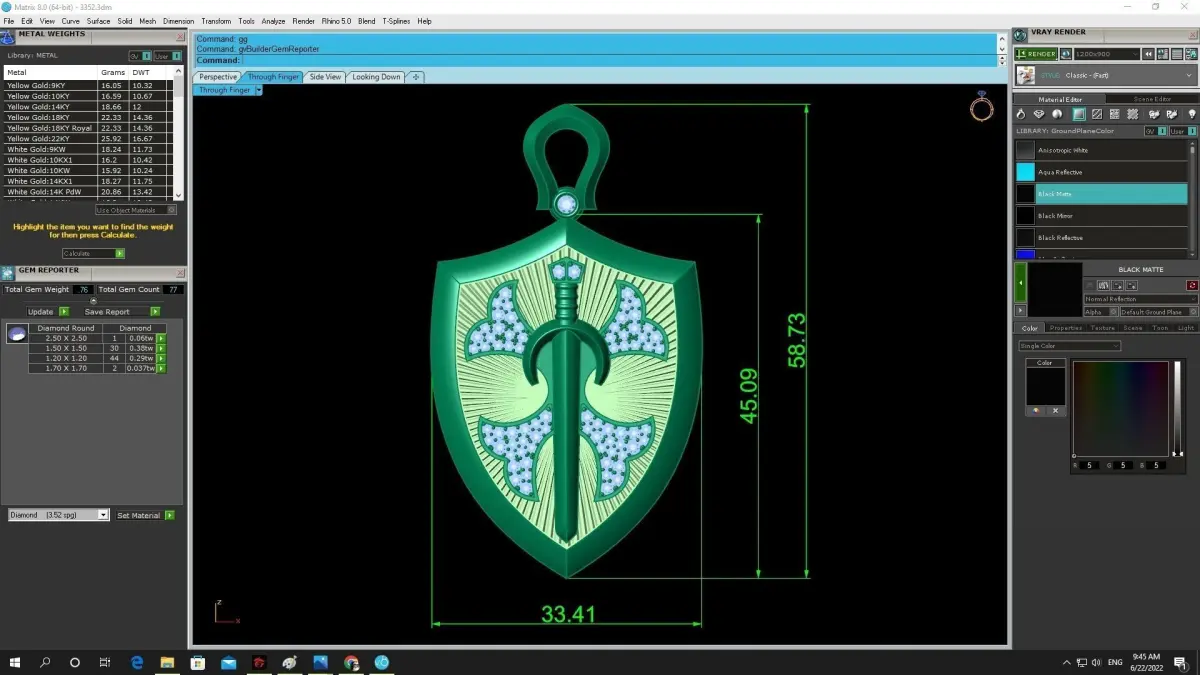Click the Calculate button

point(93,253)
